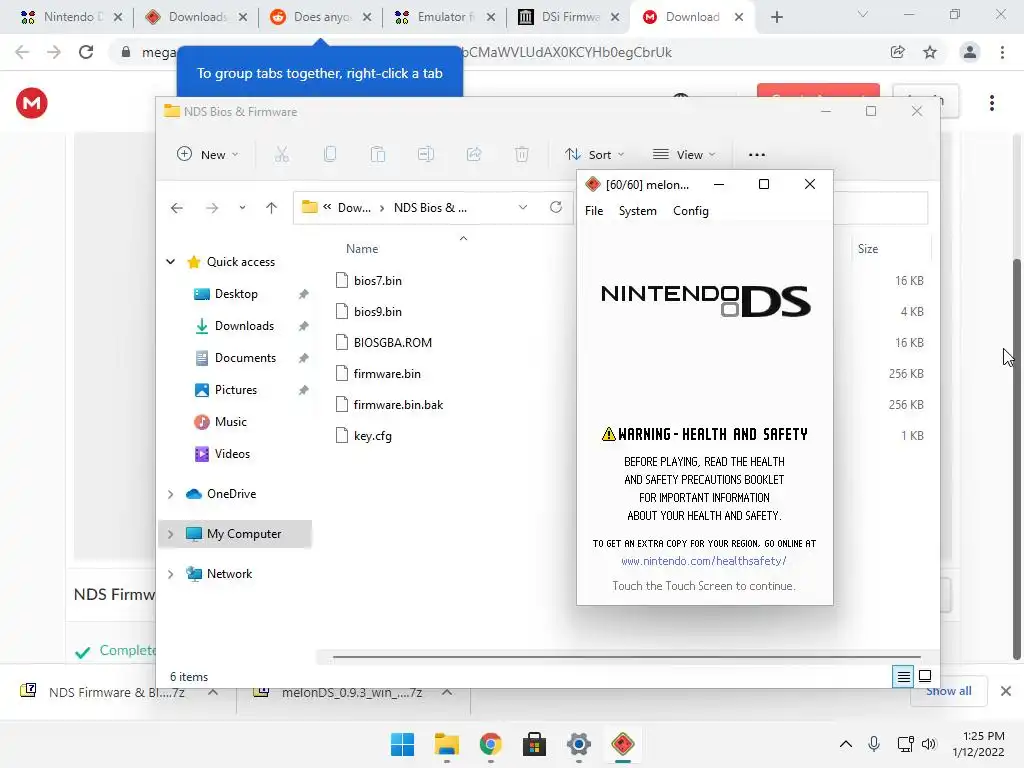Collapse the Quick access tree node
1024x768 pixels.
pyautogui.click(x=170, y=262)
